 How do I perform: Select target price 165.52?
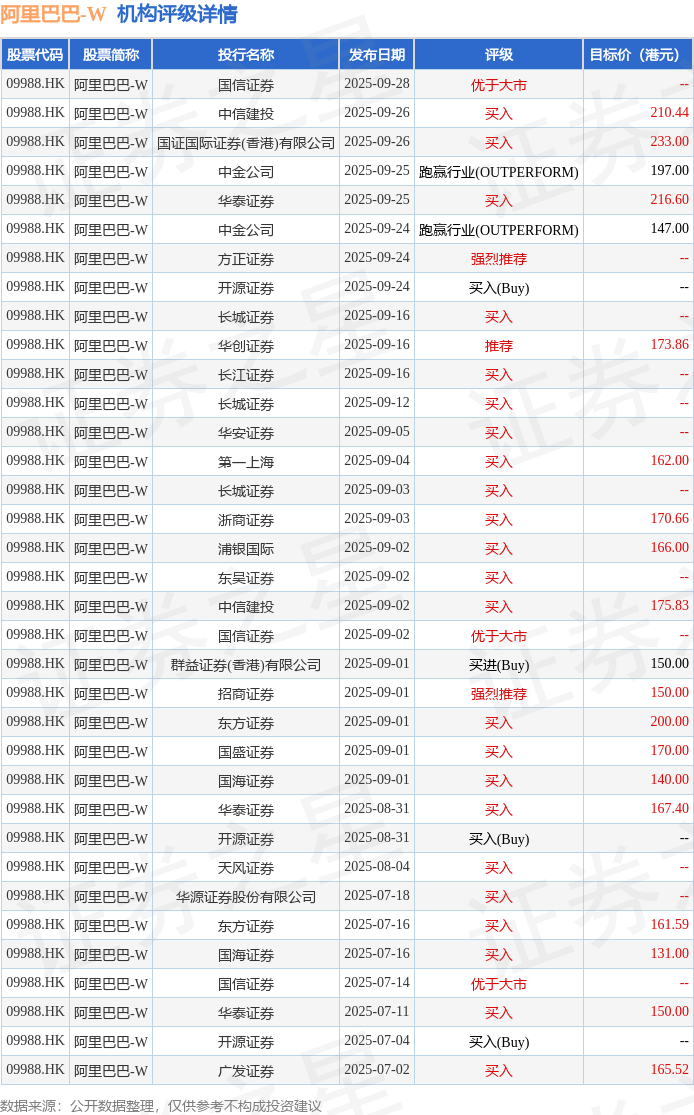point(669,1069)
